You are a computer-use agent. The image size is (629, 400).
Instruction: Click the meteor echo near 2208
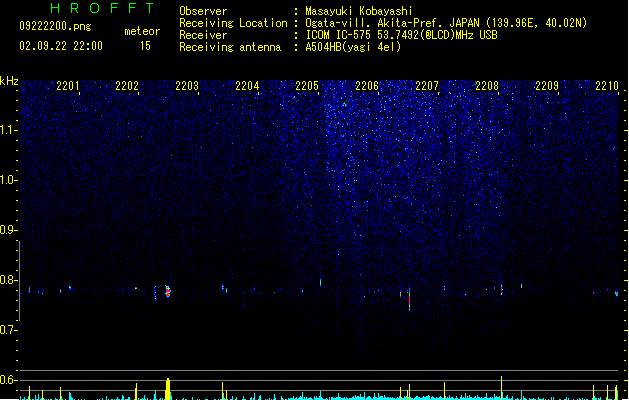click(x=501, y=290)
